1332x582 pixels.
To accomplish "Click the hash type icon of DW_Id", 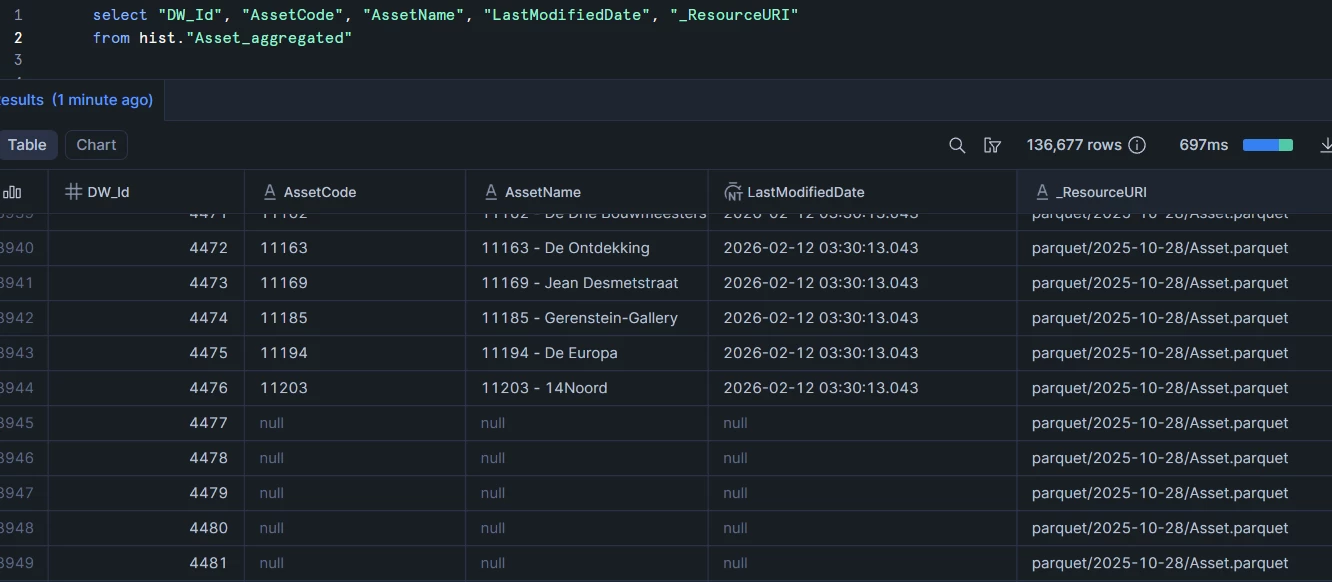I will click(73, 192).
